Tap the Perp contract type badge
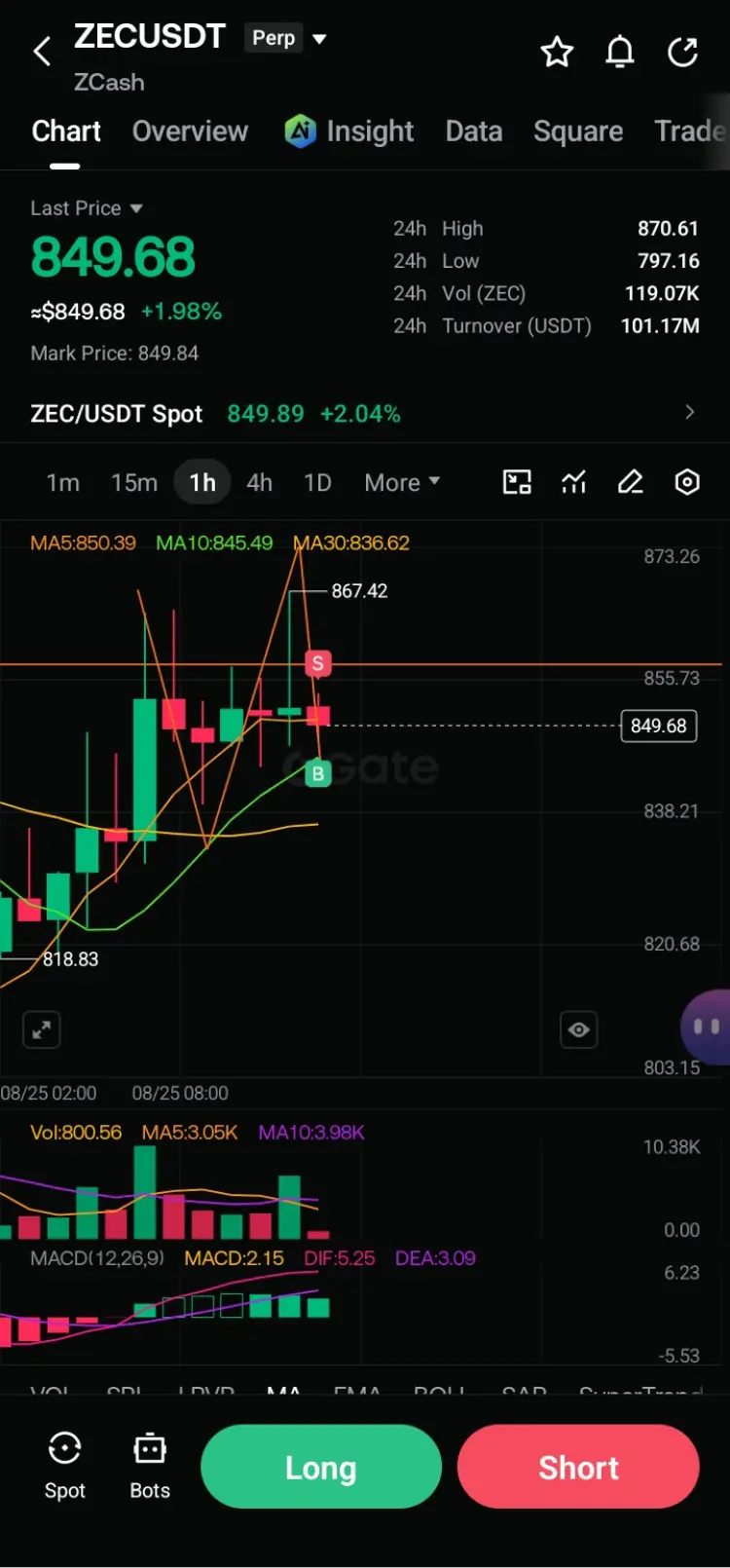Image resolution: width=730 pixels, height=1568 pixels. point(274,38)
